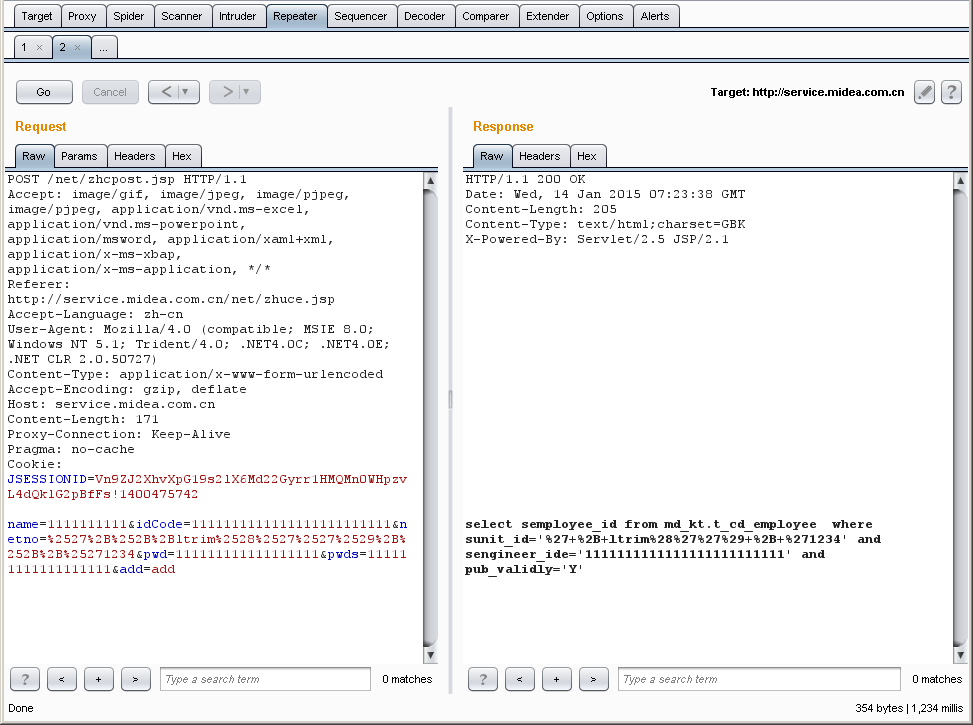The height and width of the screenshot is (725, 973).
Task: Switch to the Scanner tab
Action: [182, 16]
